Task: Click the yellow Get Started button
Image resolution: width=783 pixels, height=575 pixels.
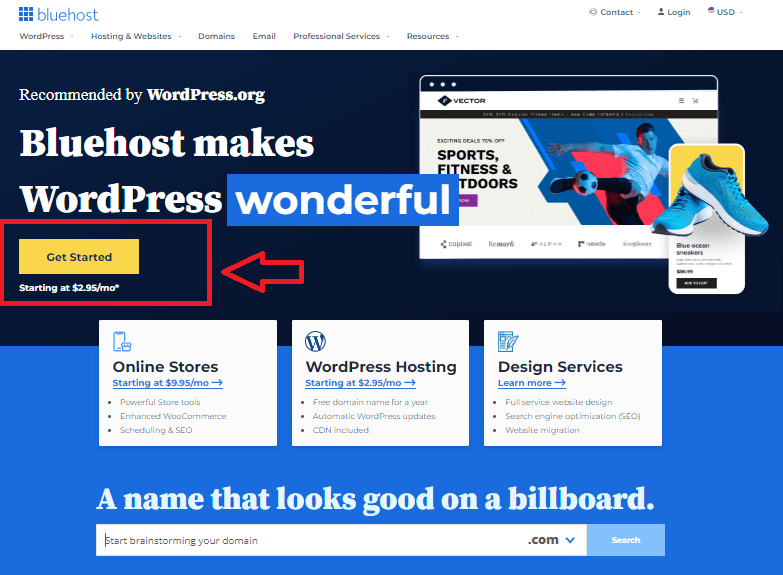Action: [x=79, y=256]
